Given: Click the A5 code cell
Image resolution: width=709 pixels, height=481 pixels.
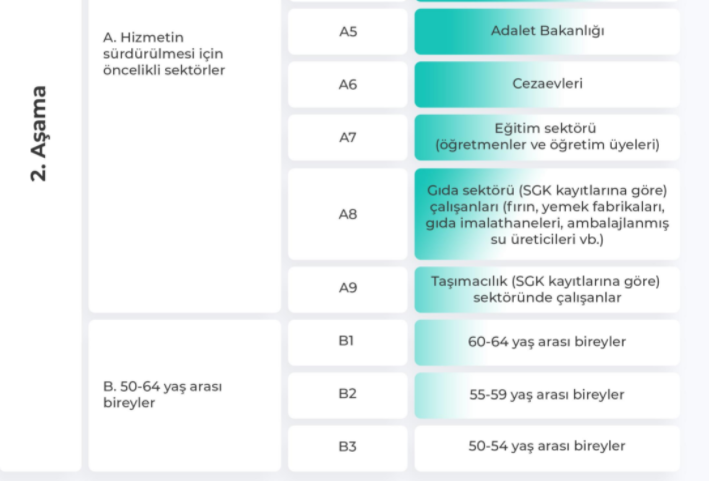Looking at the screenshot, I should tap(347, 32).
